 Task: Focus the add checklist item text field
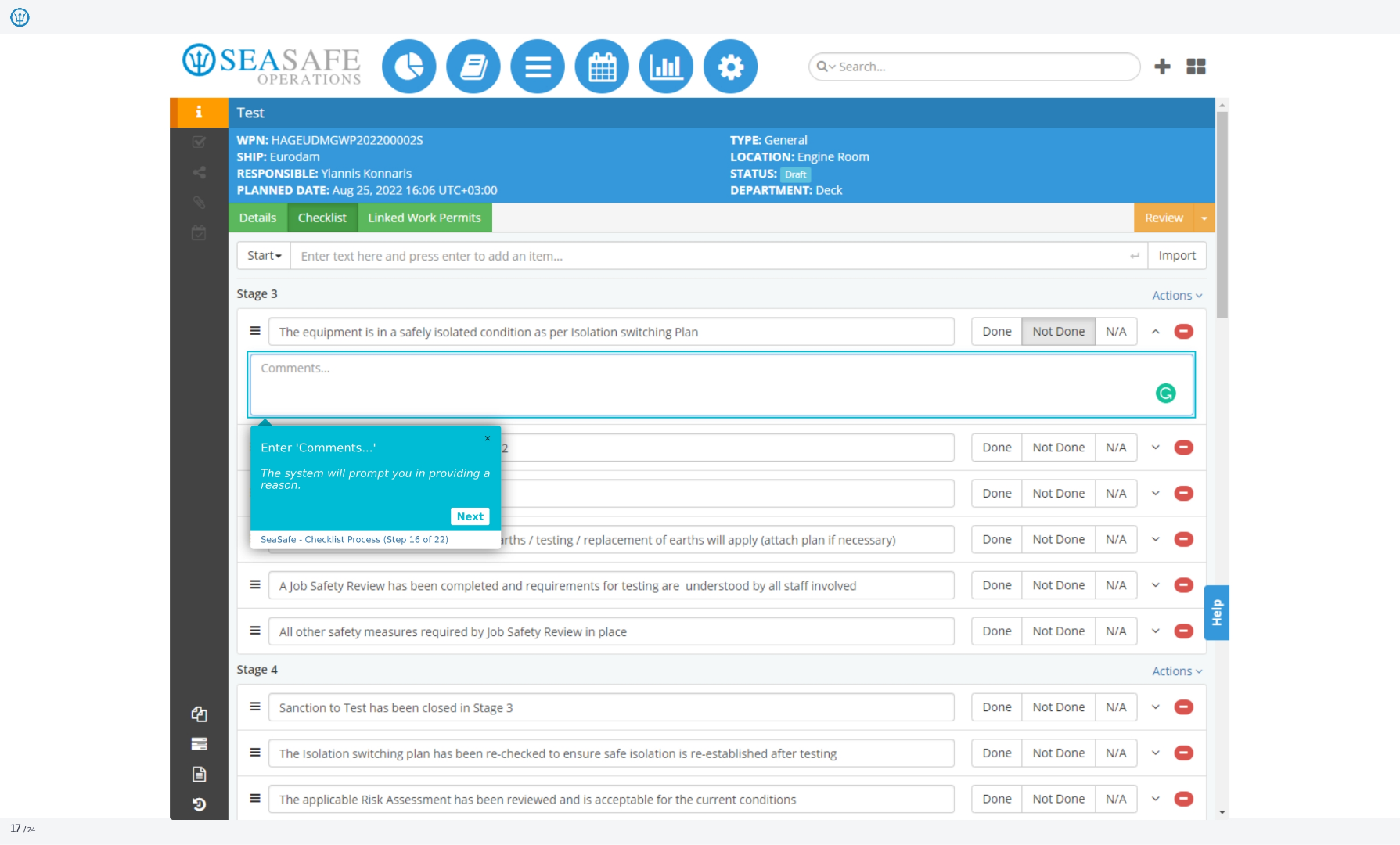coord(718,256)
